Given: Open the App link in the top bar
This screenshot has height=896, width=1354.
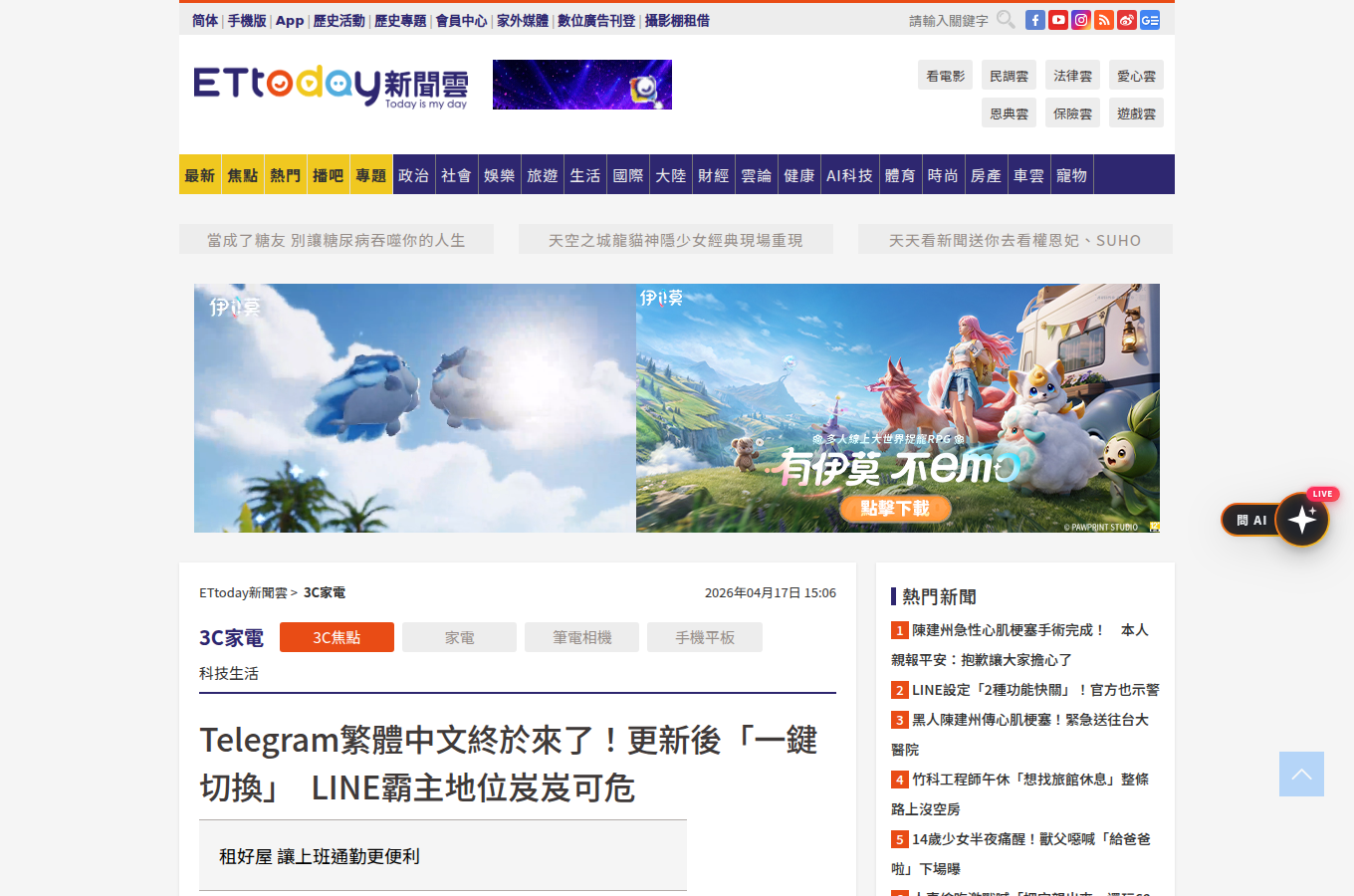Looking at the screenshot, I should click(290, 20).
